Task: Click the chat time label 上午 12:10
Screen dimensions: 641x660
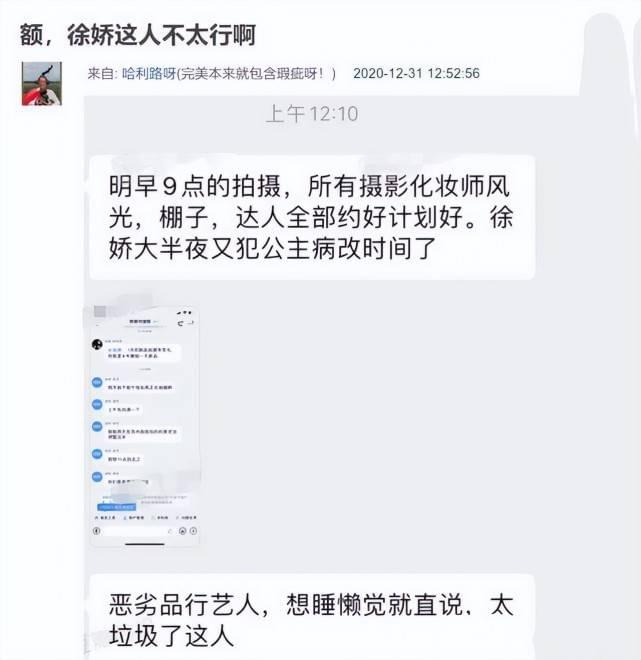Action: tap(312, 114)
